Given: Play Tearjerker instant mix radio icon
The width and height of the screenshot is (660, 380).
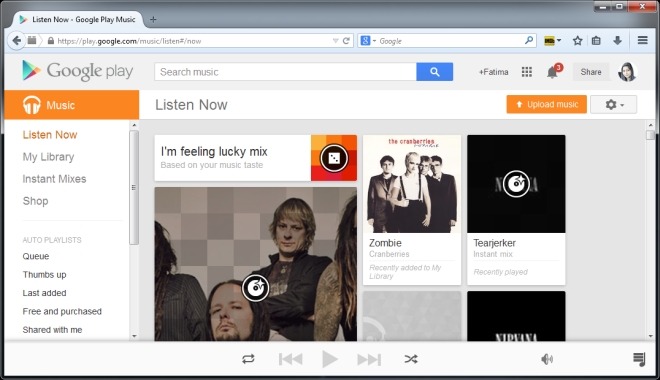Looking at the screenshot, I should coord(516,183).
